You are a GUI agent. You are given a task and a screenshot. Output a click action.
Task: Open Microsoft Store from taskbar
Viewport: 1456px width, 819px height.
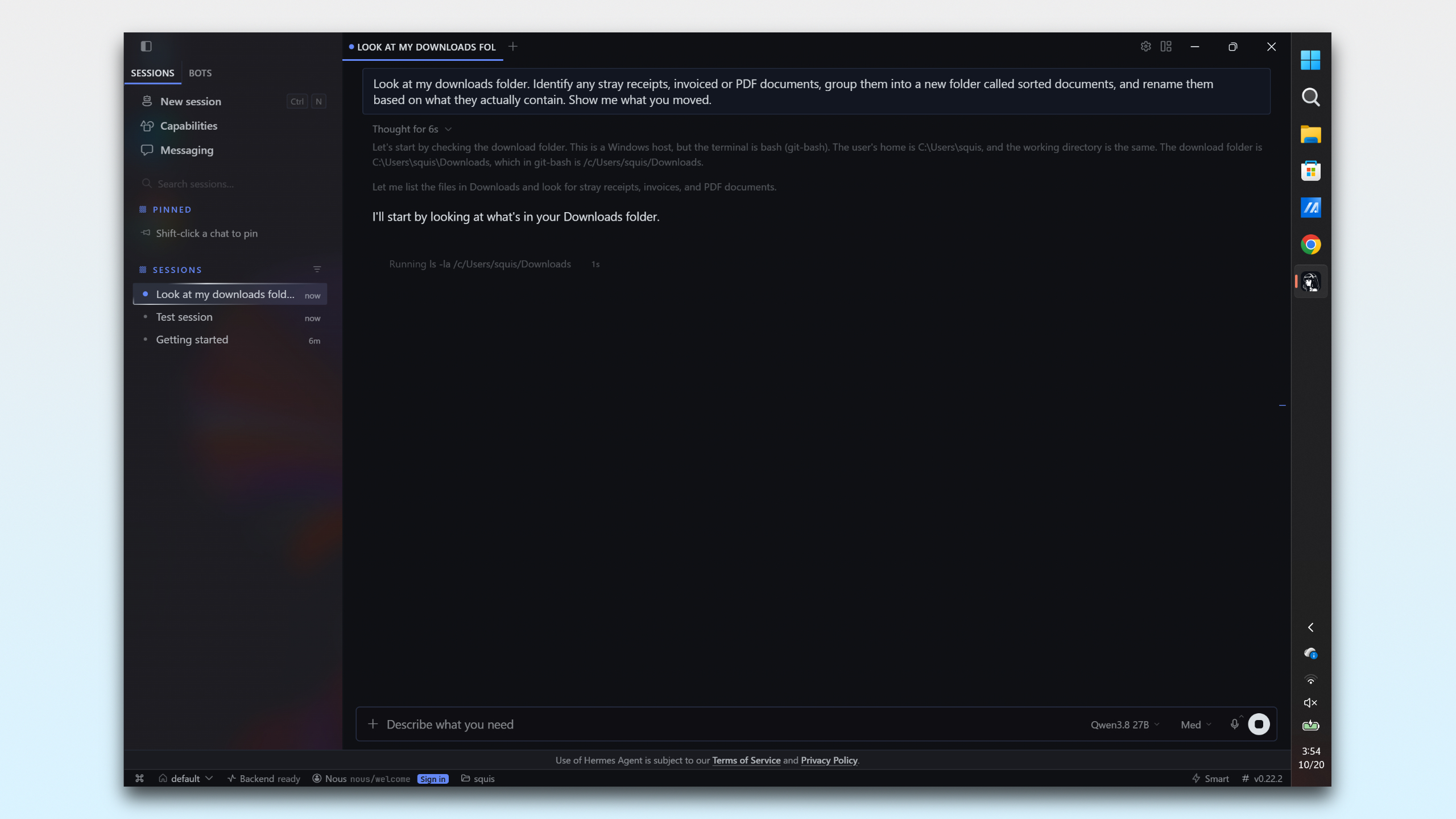tap(1310, 171)
